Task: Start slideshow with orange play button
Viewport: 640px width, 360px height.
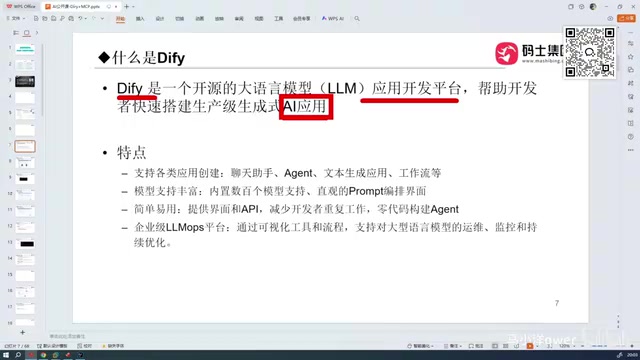Action: [530, 346]
